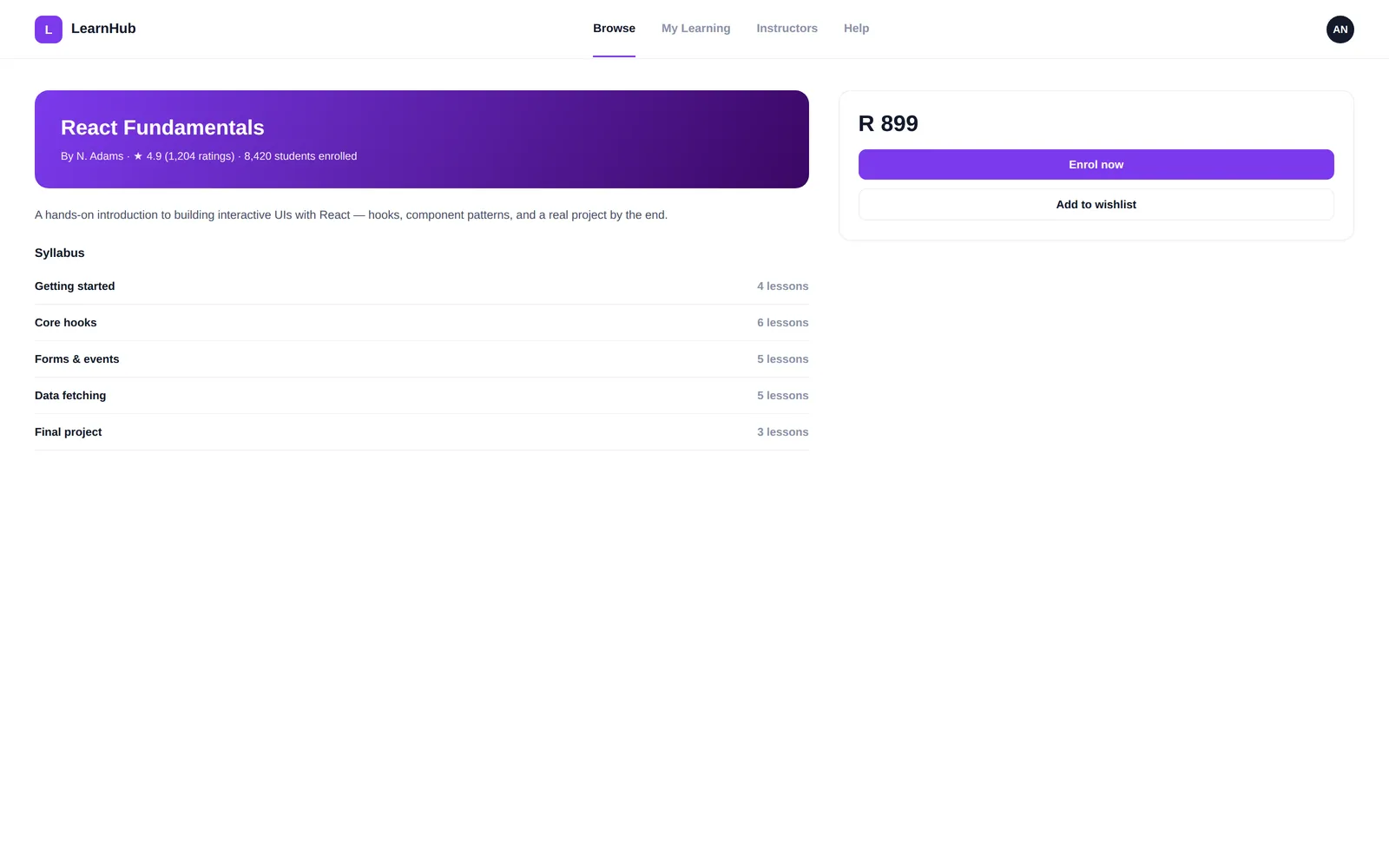Screen dimensions: 1389x868
Task: Open the Data fetching syllabus row
Action: click(421, 396)
